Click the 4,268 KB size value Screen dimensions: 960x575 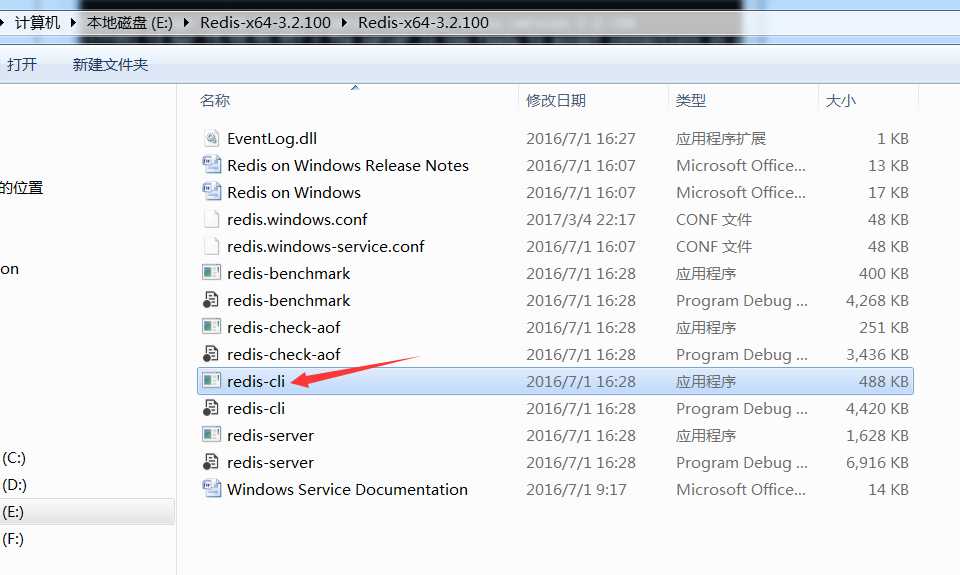click(877, 301)
